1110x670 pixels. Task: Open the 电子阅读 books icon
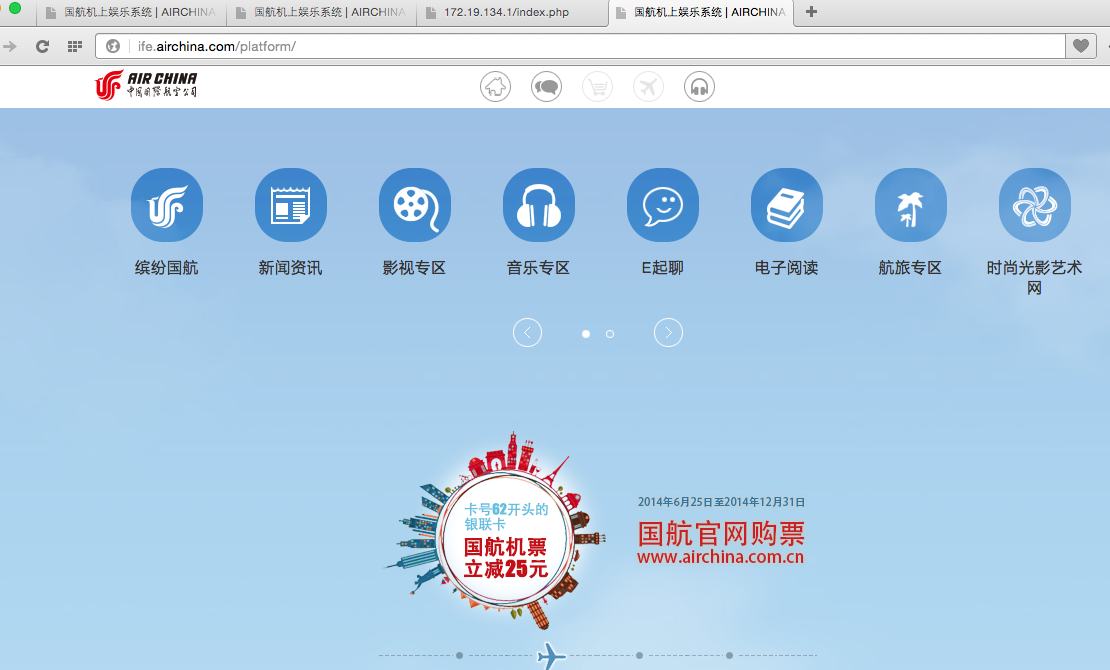pyautogui.click(x=786, y=205)
